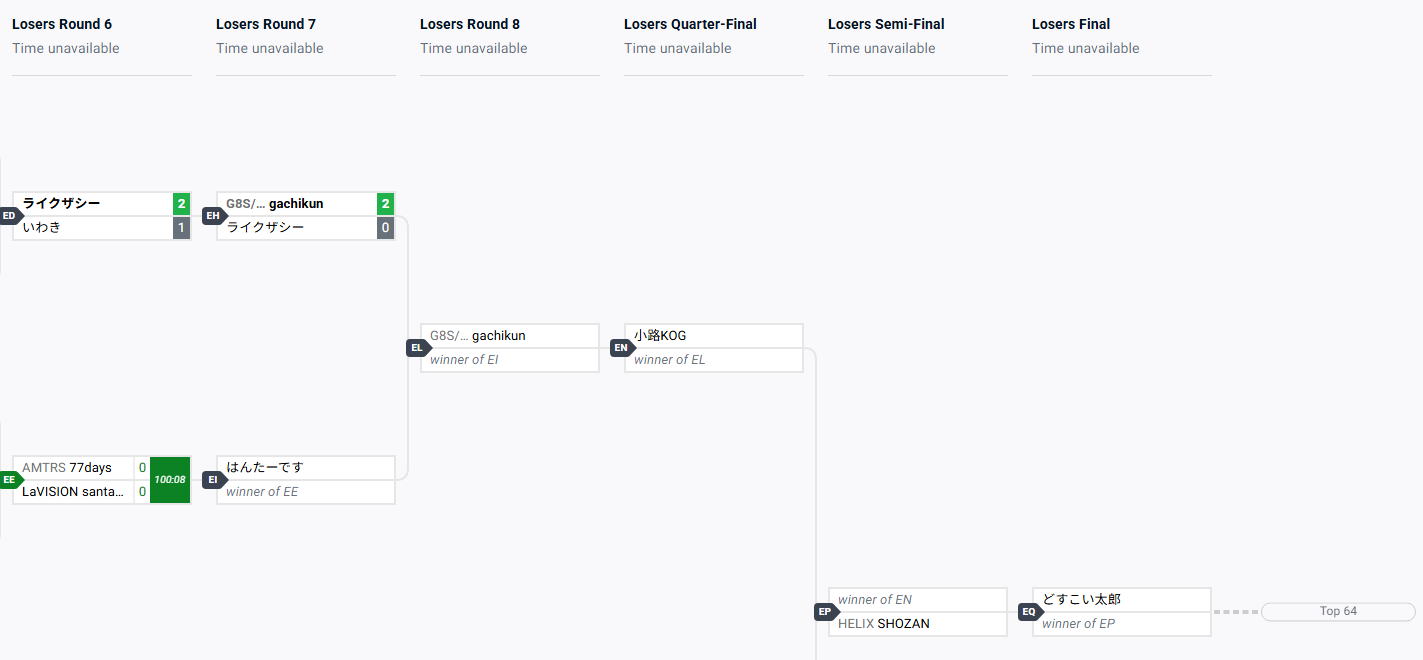Select the 'winner of EN' placeholder slot
The image size is (1423, 660).
click(x=875, y=600)
